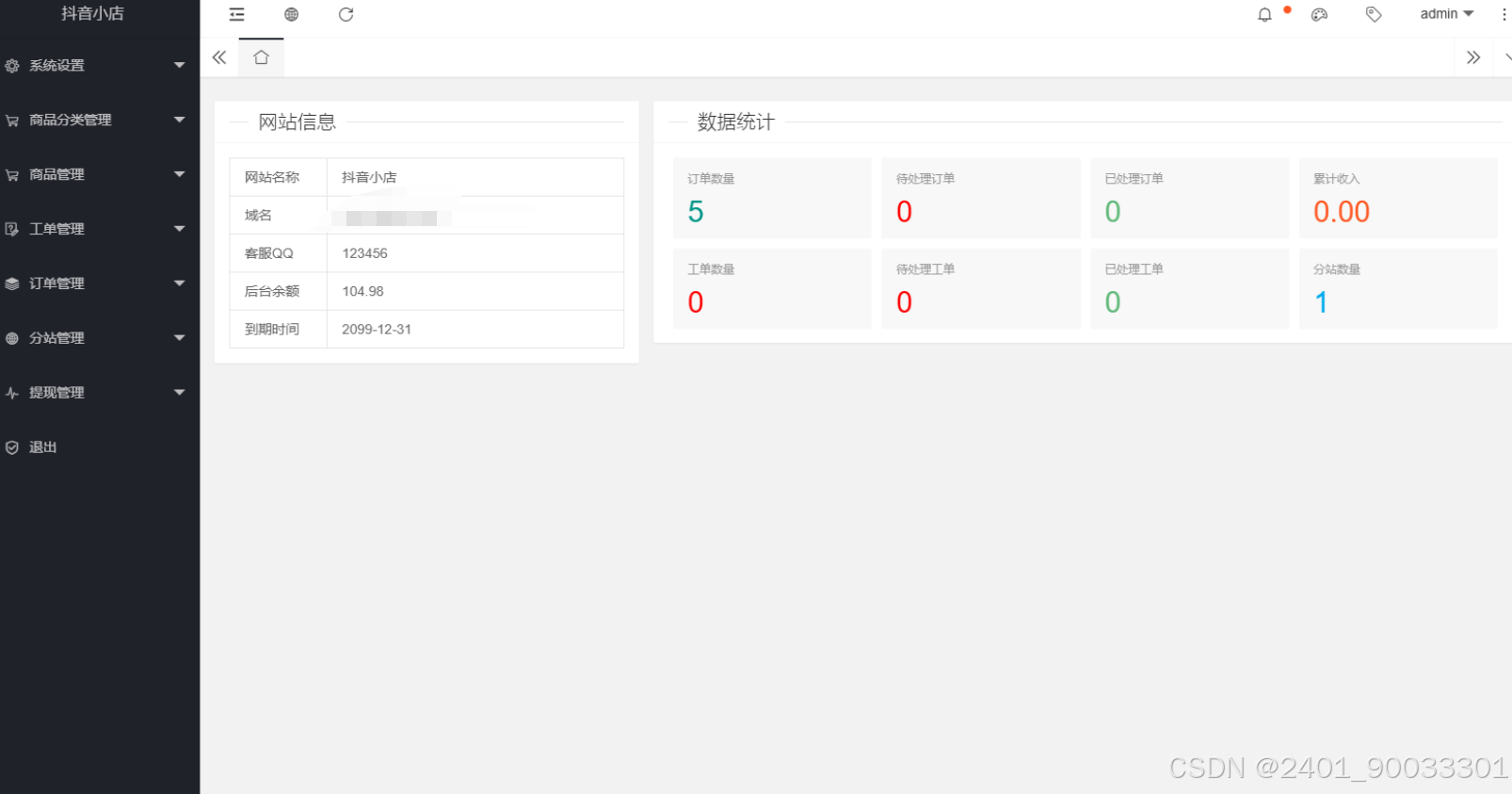This screenshot has width=1512, height=794.
Task: Open the 待处理工单 statistics card
Action: [x=981, y=288]
